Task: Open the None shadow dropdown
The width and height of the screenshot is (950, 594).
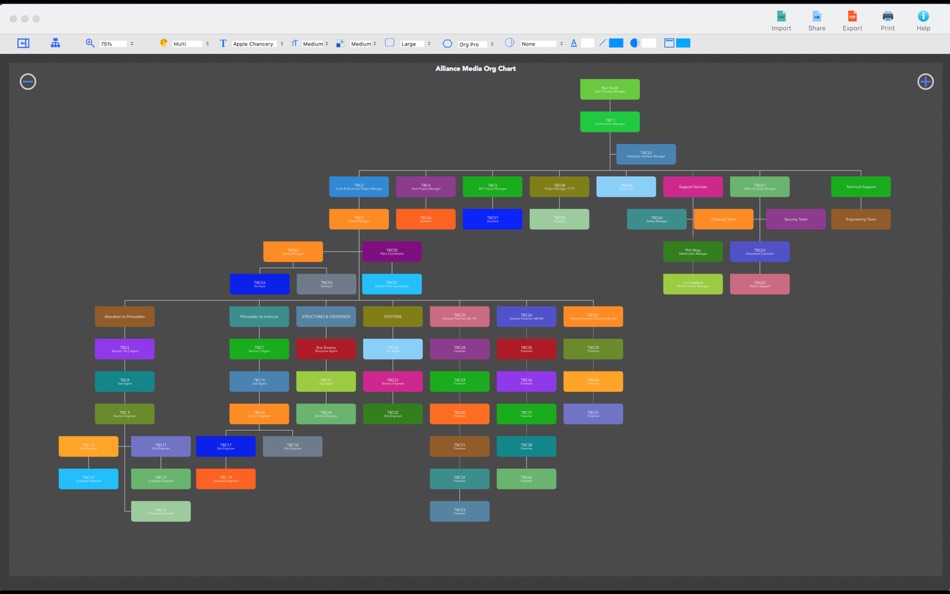Action: tap(542, 44)
